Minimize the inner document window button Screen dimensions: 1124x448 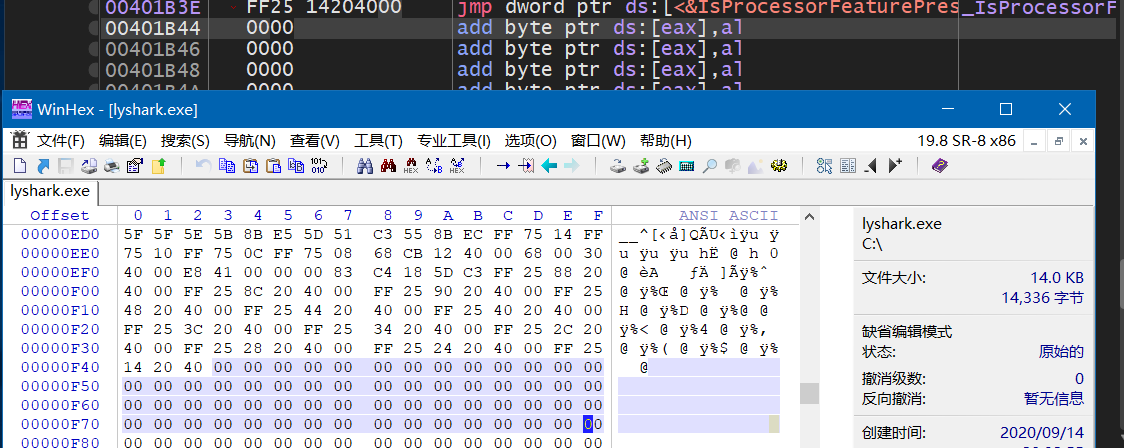point(1034,141)
